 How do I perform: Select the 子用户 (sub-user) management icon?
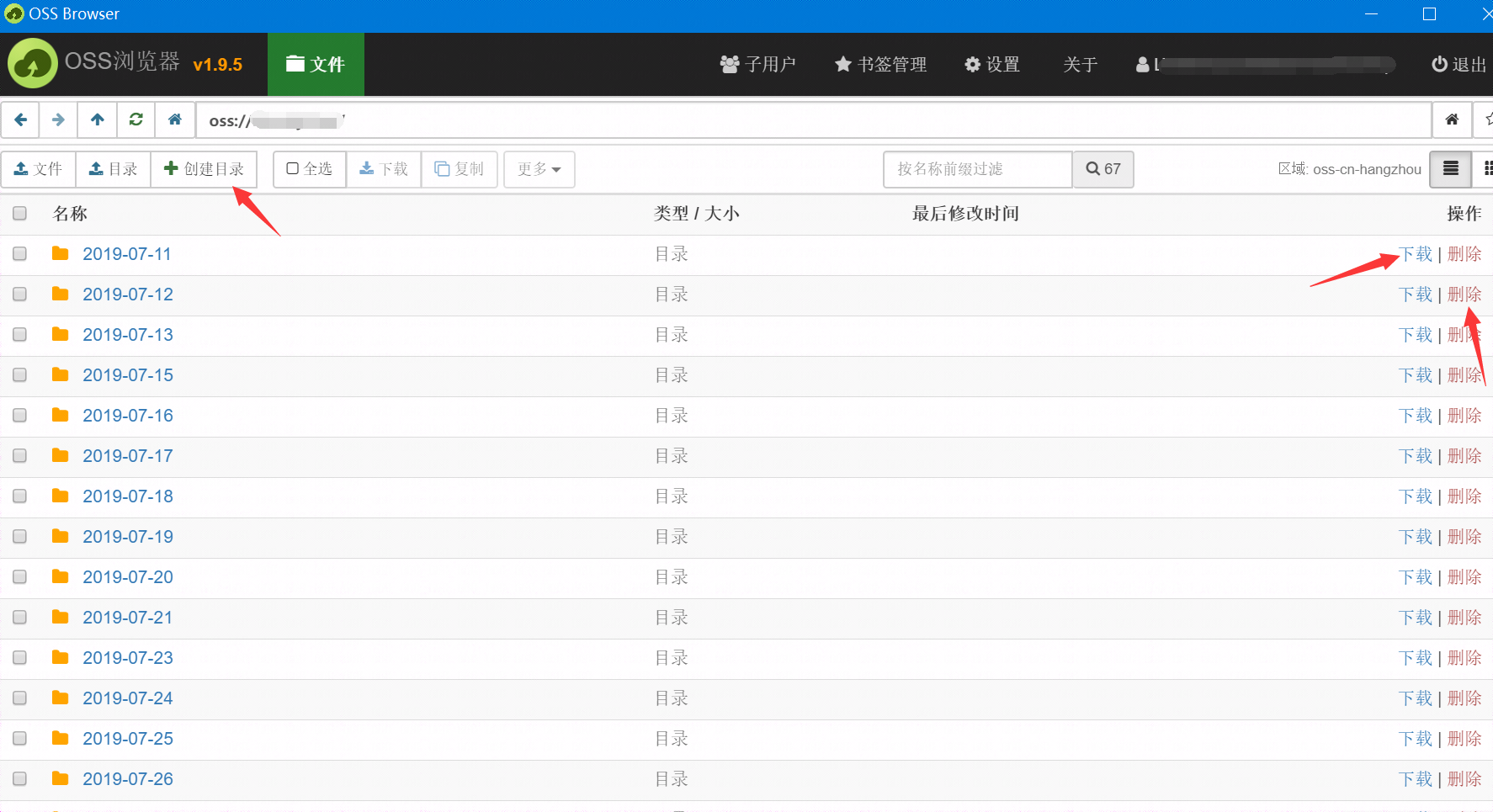(x=757, y=65)
